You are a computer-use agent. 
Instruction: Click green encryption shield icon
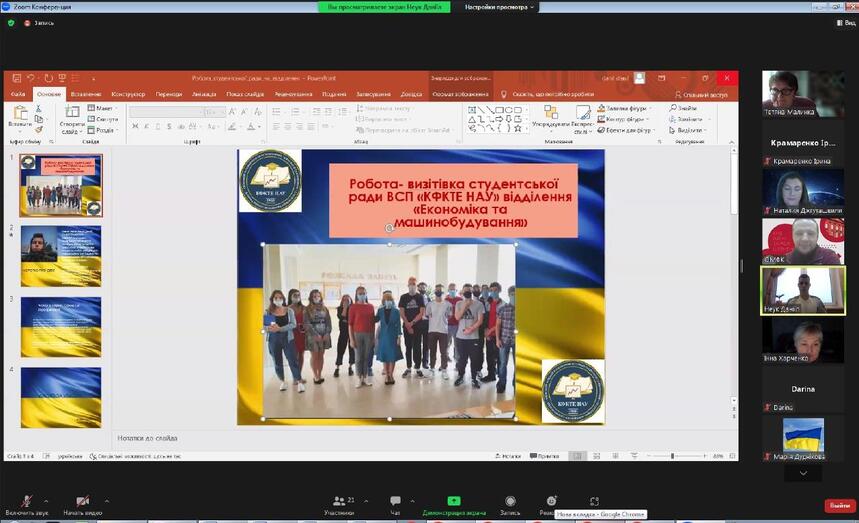pyautogui.click(x=11, y=23)
